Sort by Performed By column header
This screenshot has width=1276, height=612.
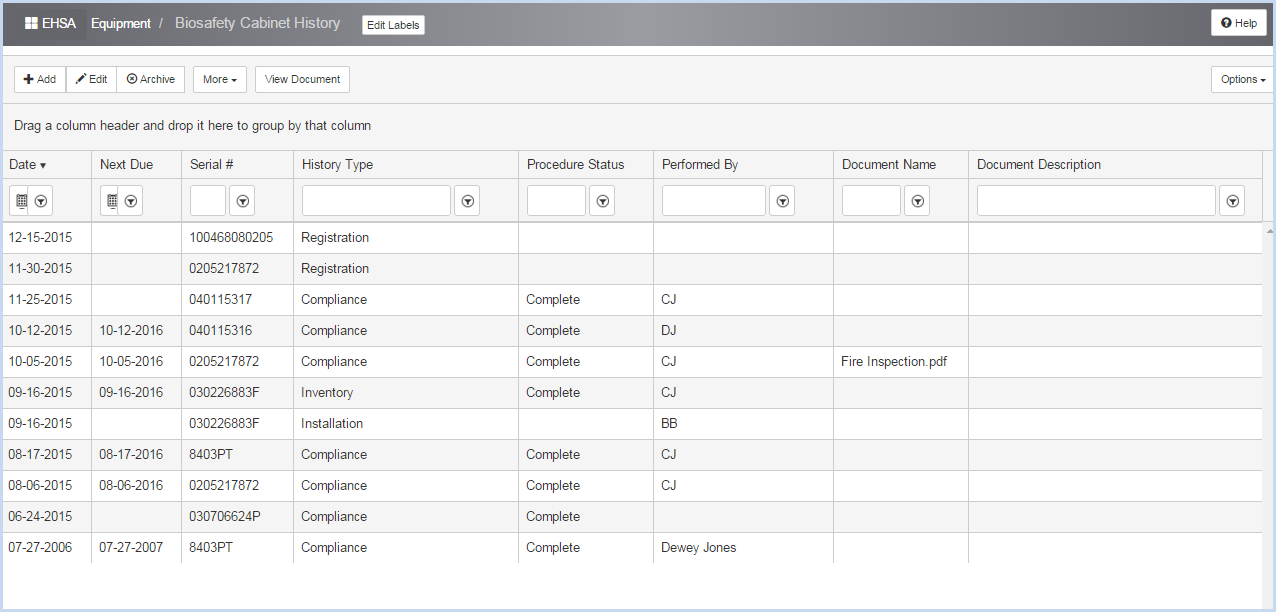coord(743,164)
